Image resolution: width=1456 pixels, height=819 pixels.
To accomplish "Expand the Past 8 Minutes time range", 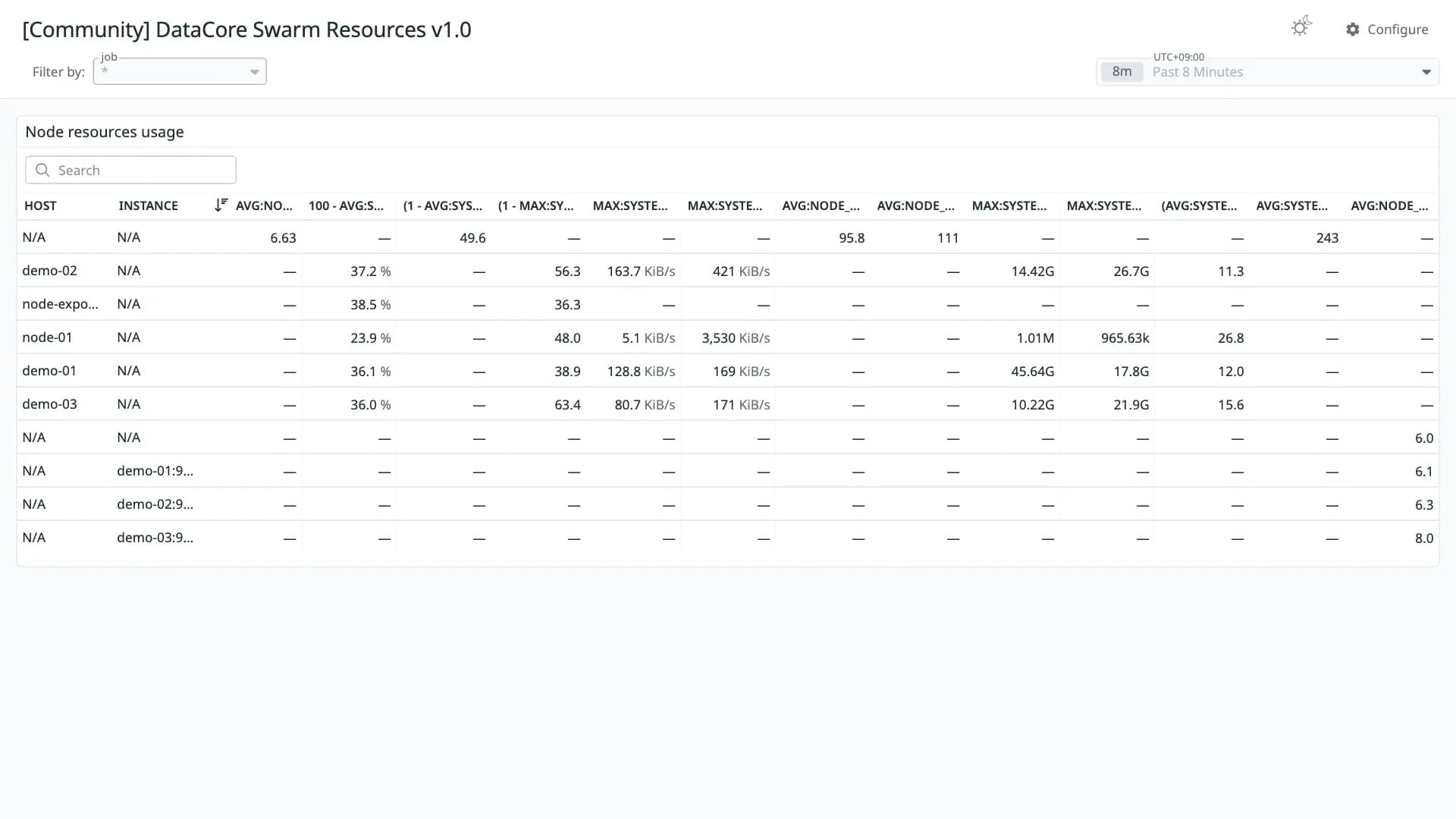I will [x=1267, y=72].
